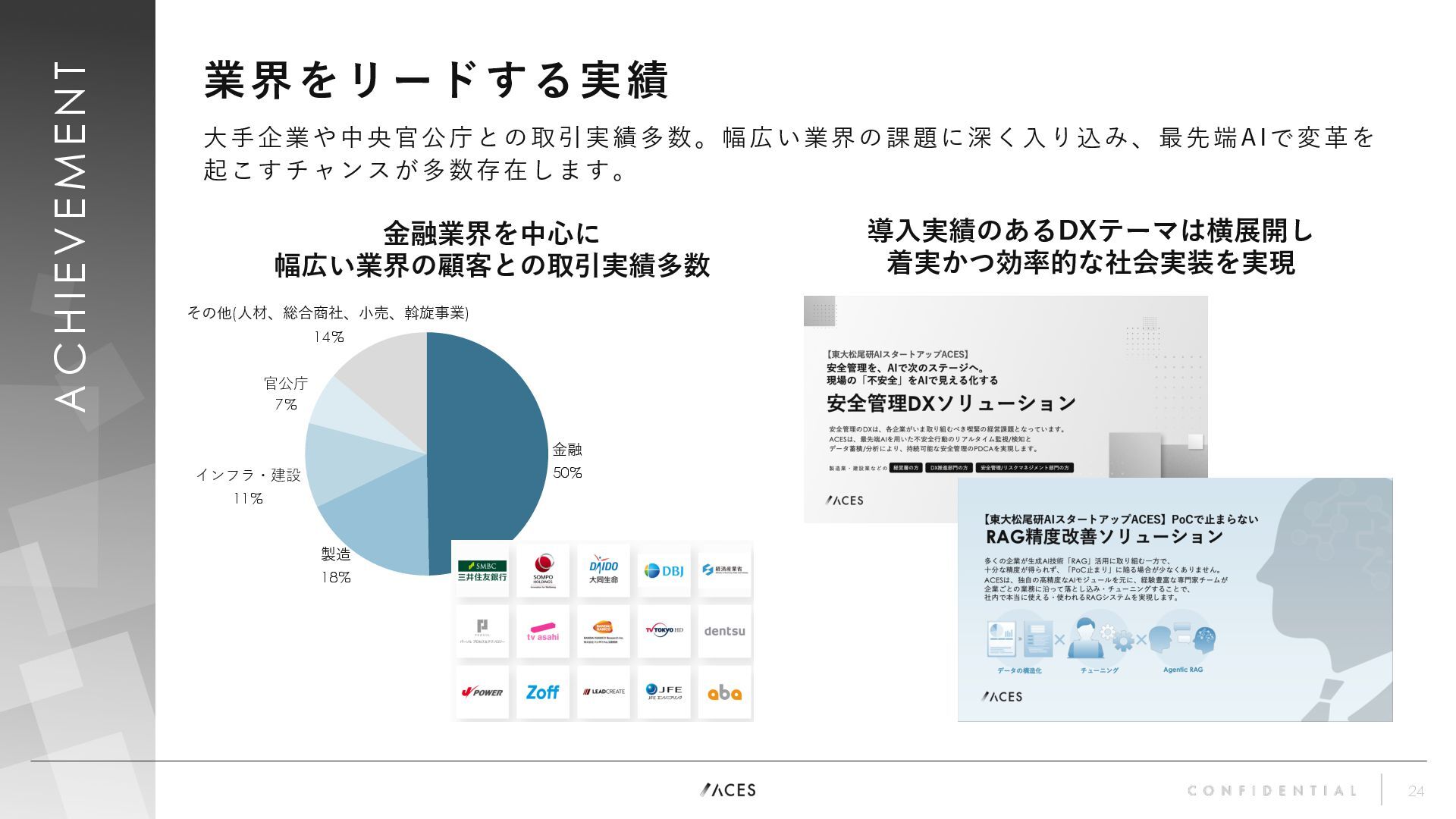
Task: Click the dark blue 金融 50% pie slice
Action: [x=489, y=447]
